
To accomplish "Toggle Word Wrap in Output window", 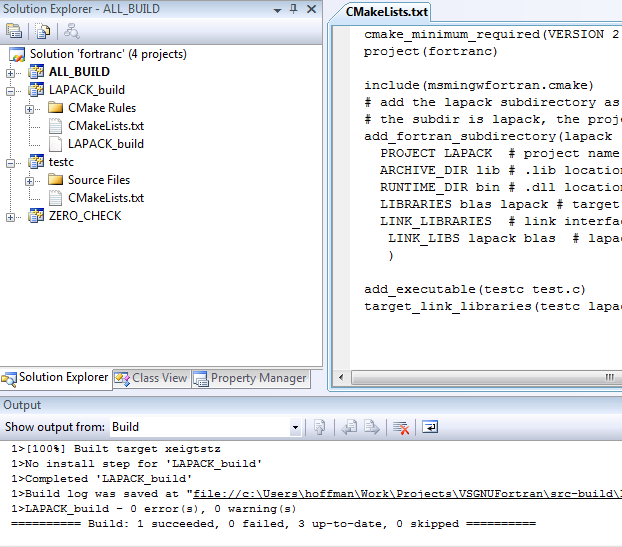I will click(x=430, y=427).
